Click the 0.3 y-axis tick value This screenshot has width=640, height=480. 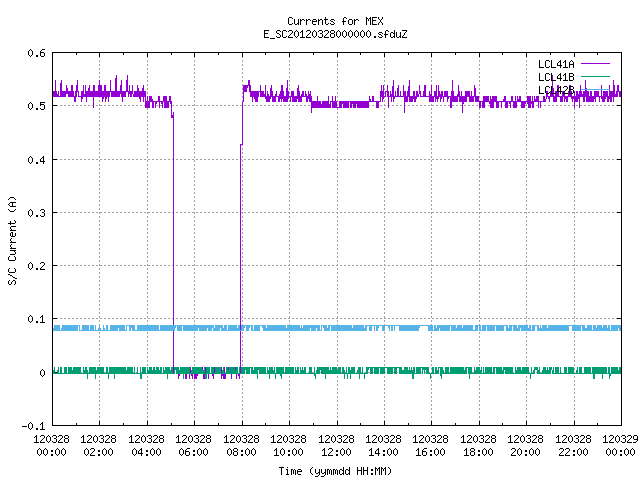[36, 213]
